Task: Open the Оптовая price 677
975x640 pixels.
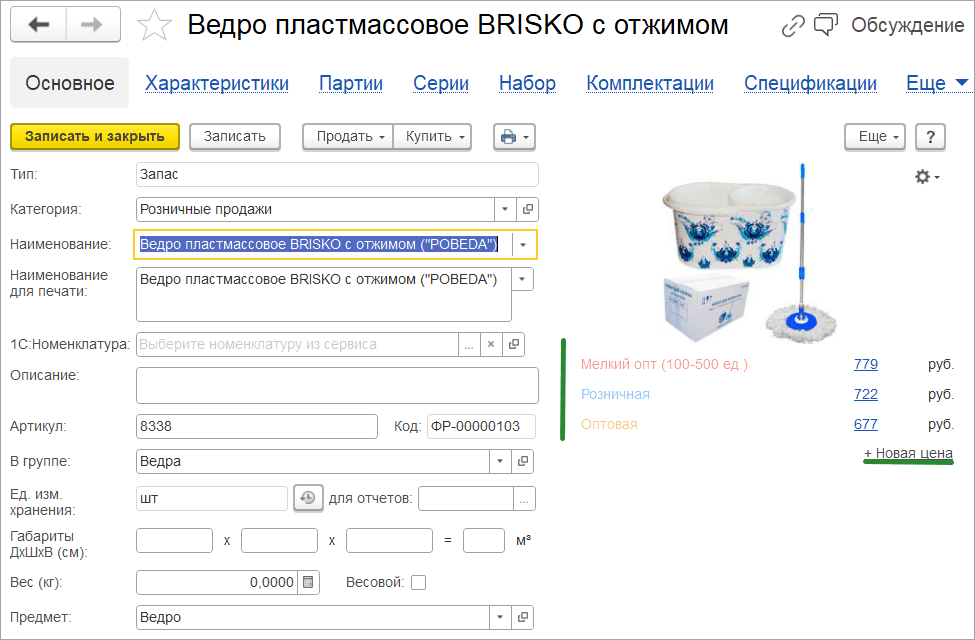Action: 866,425
